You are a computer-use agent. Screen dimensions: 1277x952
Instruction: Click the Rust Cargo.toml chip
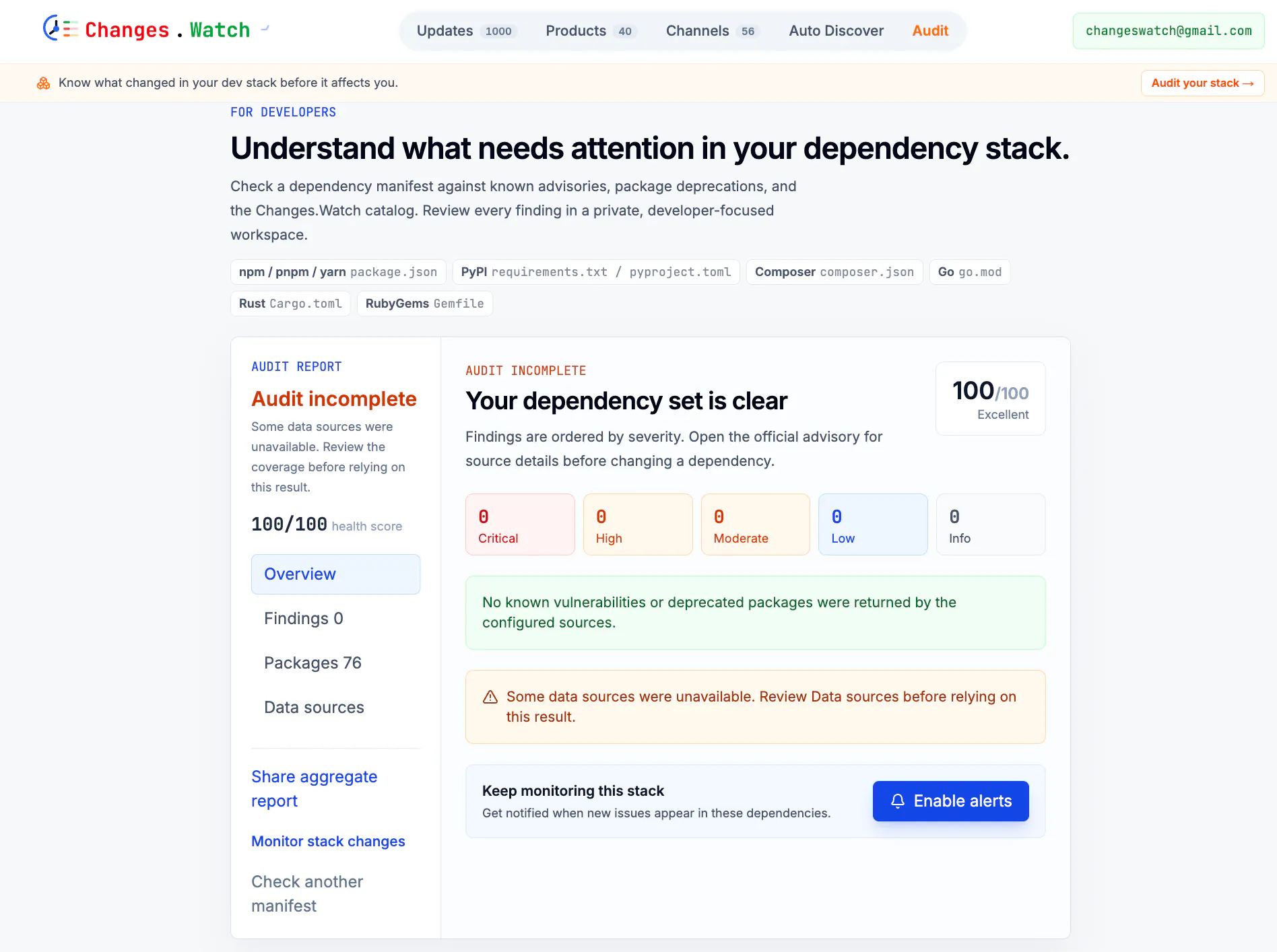(290, 304)
